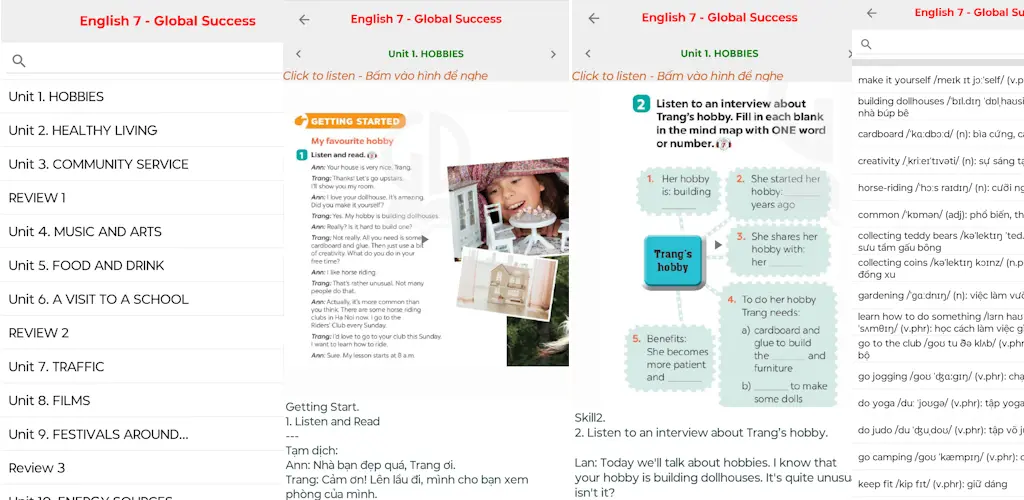Select 'building dollhouses' vocabulary entry
The height and width of the screenshot is (500, 1024).
pos(938,107)
